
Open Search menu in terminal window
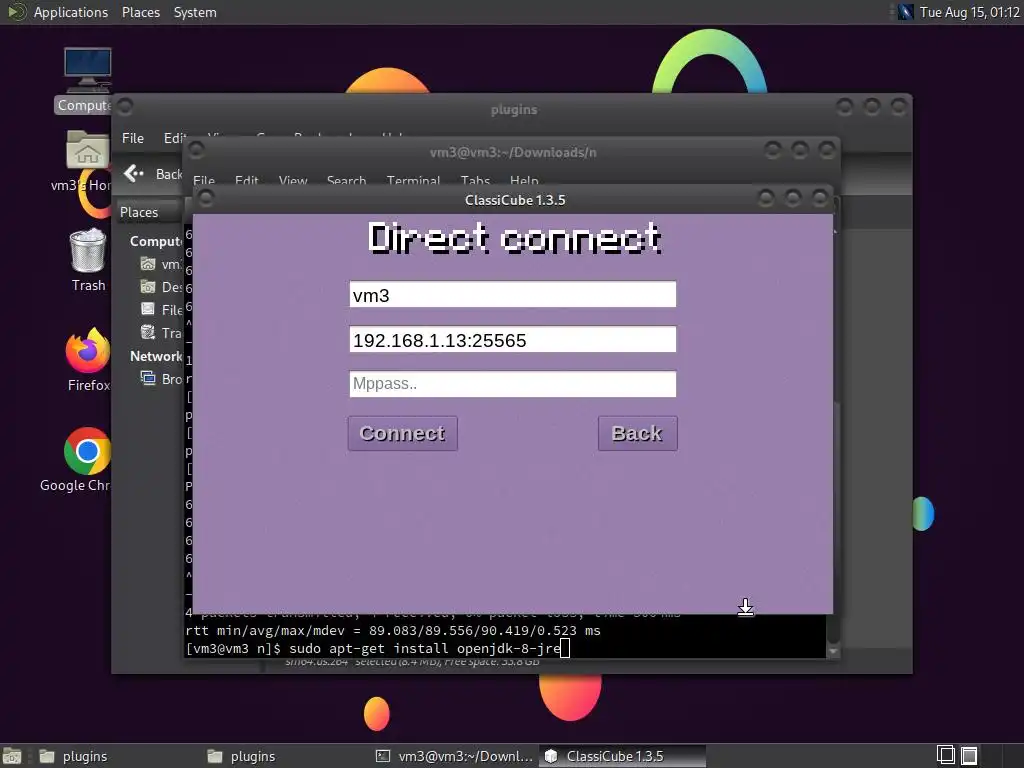click(346, 180)
